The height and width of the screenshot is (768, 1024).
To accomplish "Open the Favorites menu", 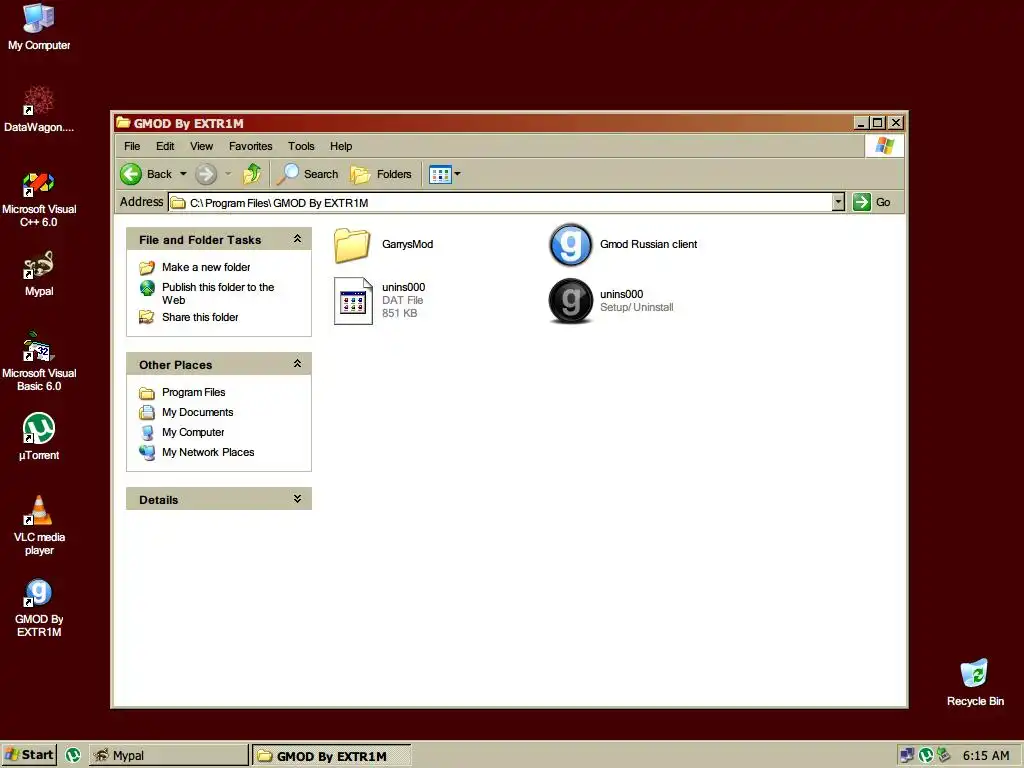I will point(250,146).
